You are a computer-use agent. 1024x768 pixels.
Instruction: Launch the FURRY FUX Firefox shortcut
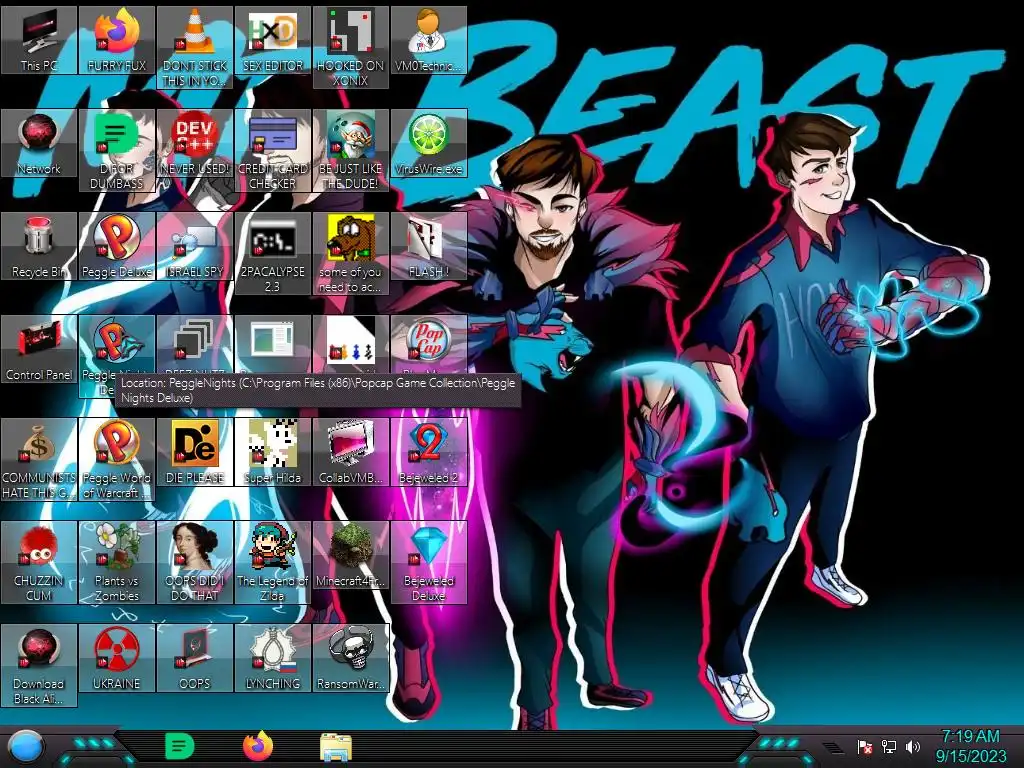[x=117, y=40]
